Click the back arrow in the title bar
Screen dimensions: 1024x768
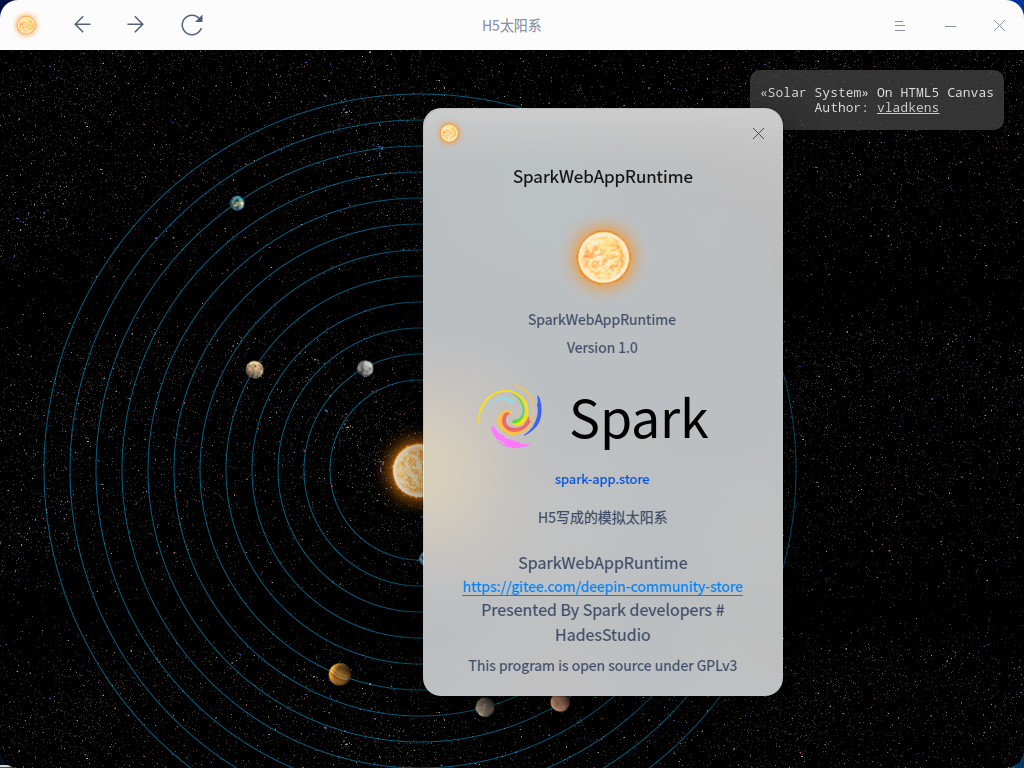click(83, 25)
